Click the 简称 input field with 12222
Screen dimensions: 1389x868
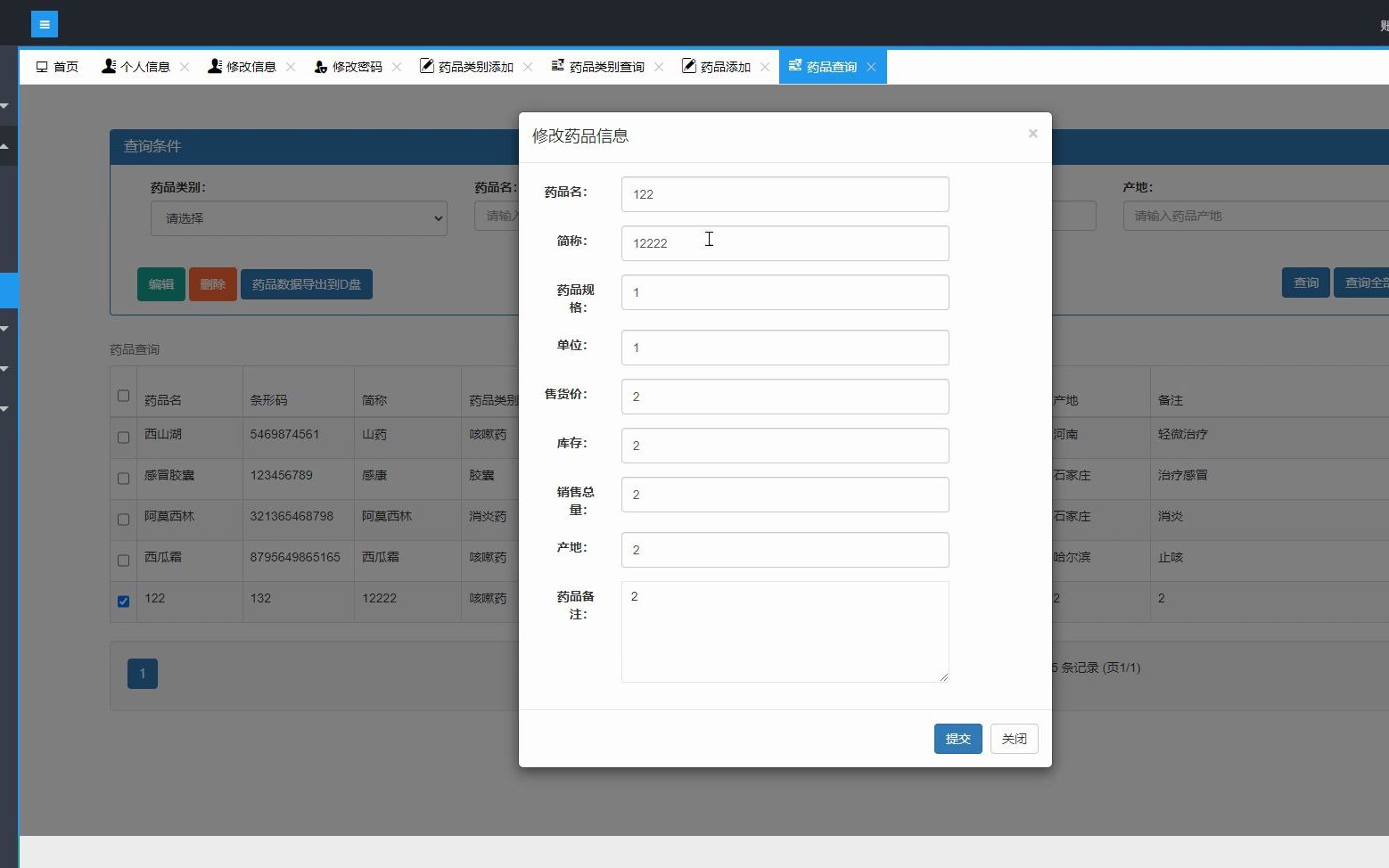[x=785, y=243]
